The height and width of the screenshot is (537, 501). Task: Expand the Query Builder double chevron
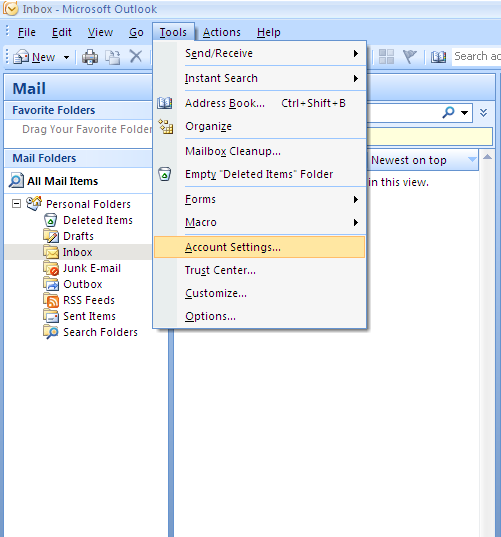483,113
